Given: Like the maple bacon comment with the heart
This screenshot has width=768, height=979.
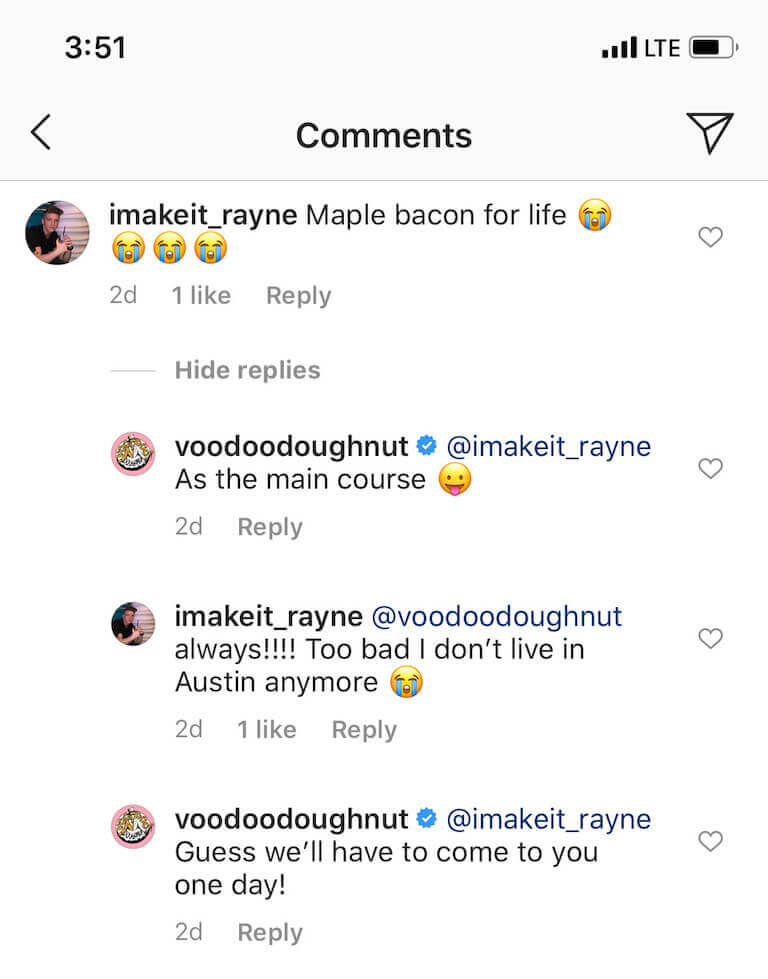Looking at the screenshot, I should click(x=710, y=237).
